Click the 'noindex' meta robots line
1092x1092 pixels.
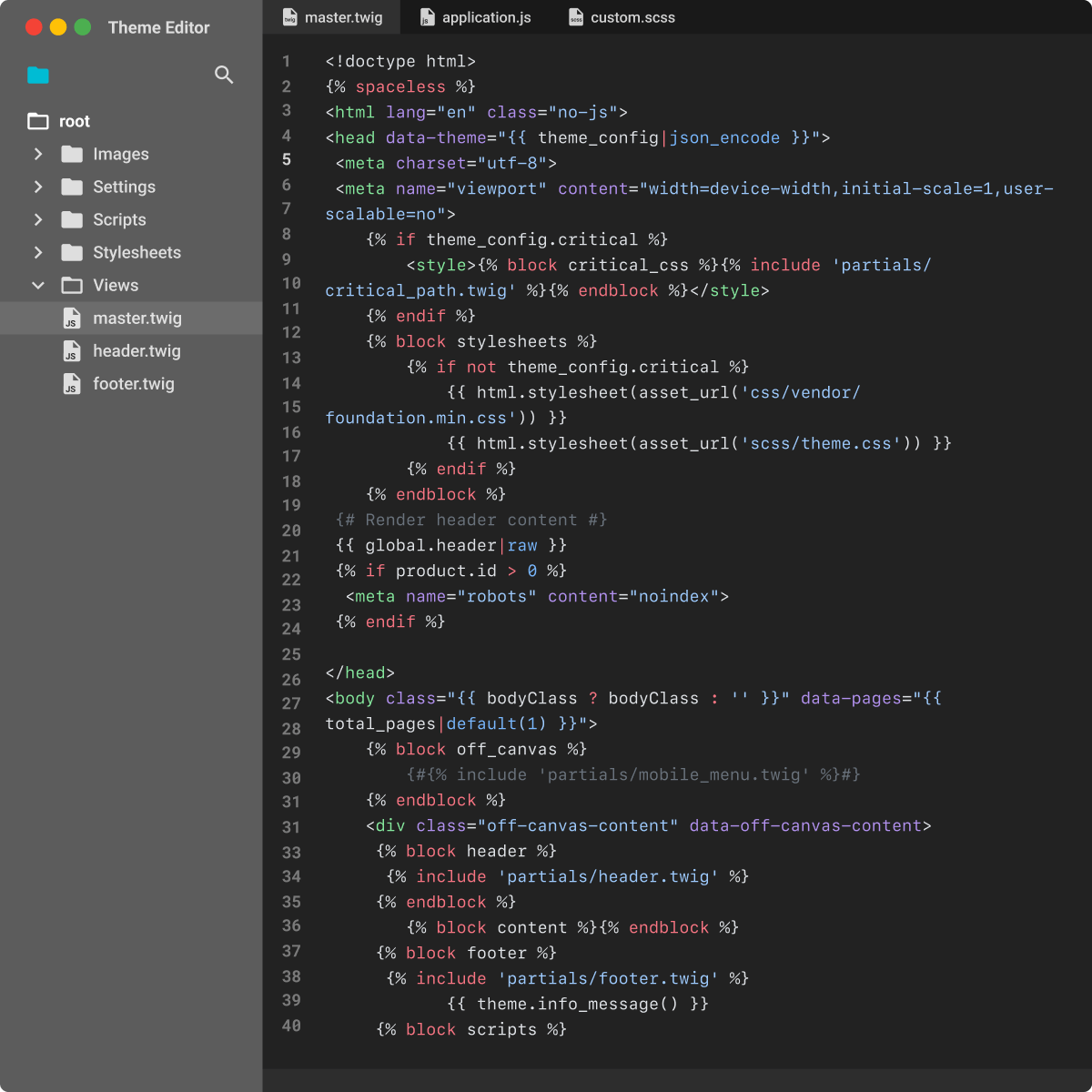click(538, 596)
